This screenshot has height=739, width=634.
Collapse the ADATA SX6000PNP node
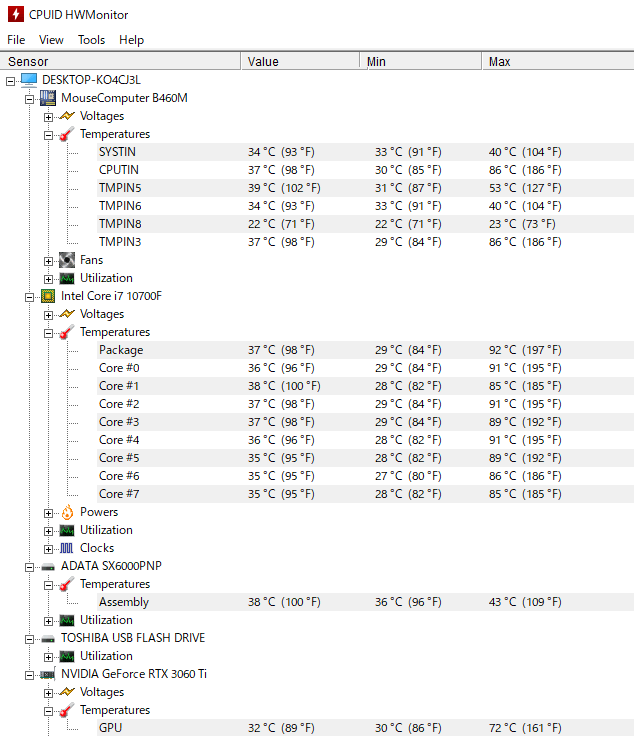tap(29, 567)
